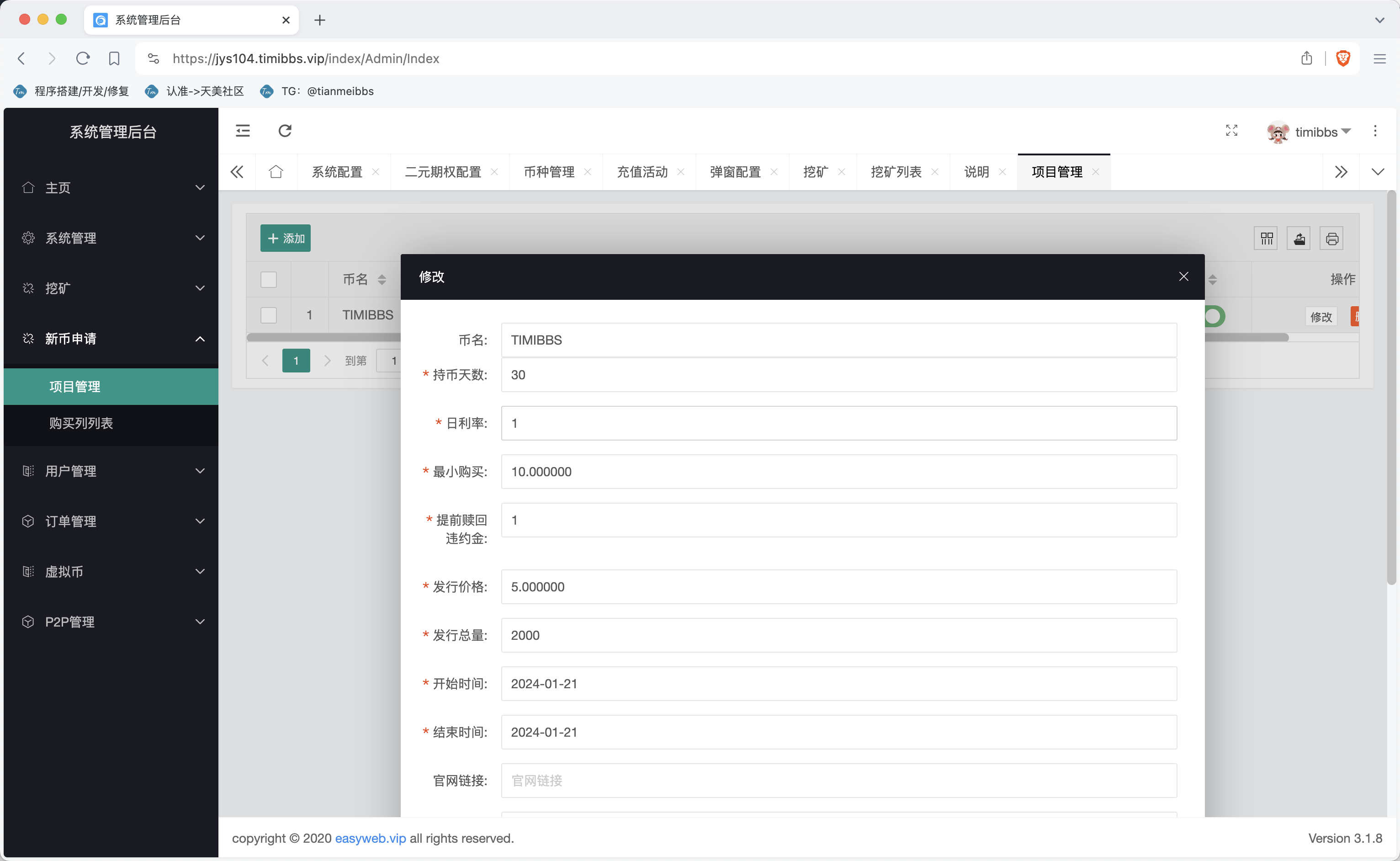The width and height of the screenshot is (1400, 861).
Task: Switch to the 系统配置 tab
Action: click(x=337, y=172)
